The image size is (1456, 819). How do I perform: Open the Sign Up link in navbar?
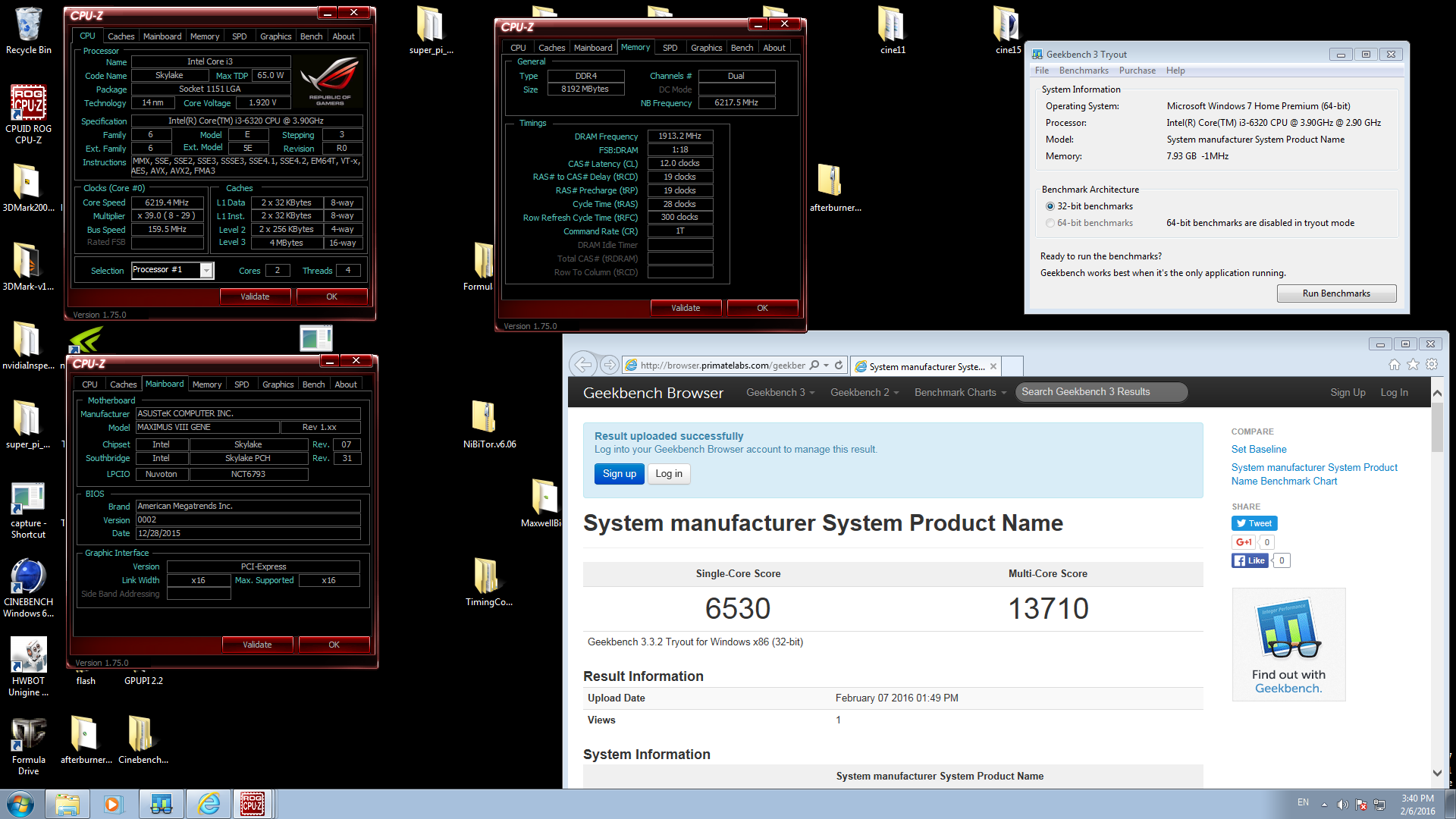pyautogui.click(x=1347, y=392)
